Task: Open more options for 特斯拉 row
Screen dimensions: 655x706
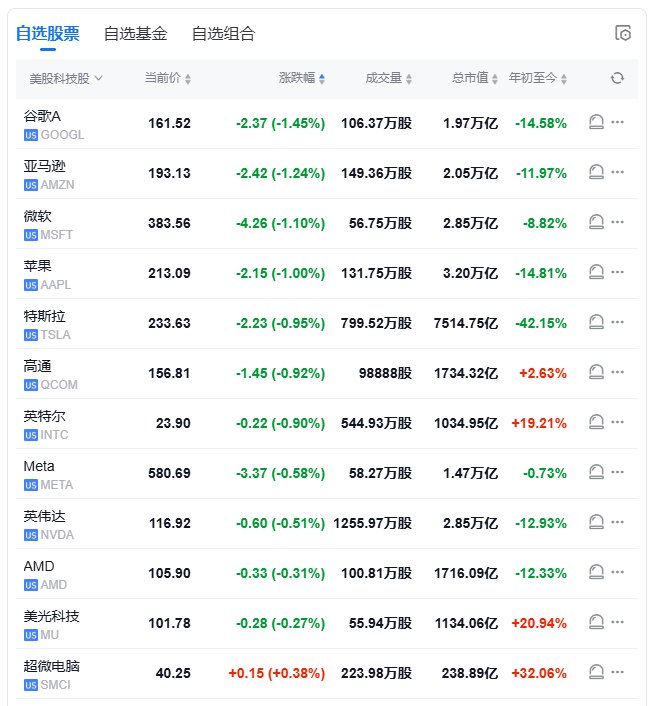Action: pos(618,322)
